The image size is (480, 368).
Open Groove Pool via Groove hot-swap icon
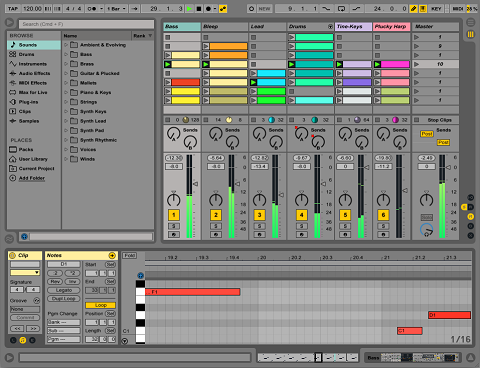36,300
